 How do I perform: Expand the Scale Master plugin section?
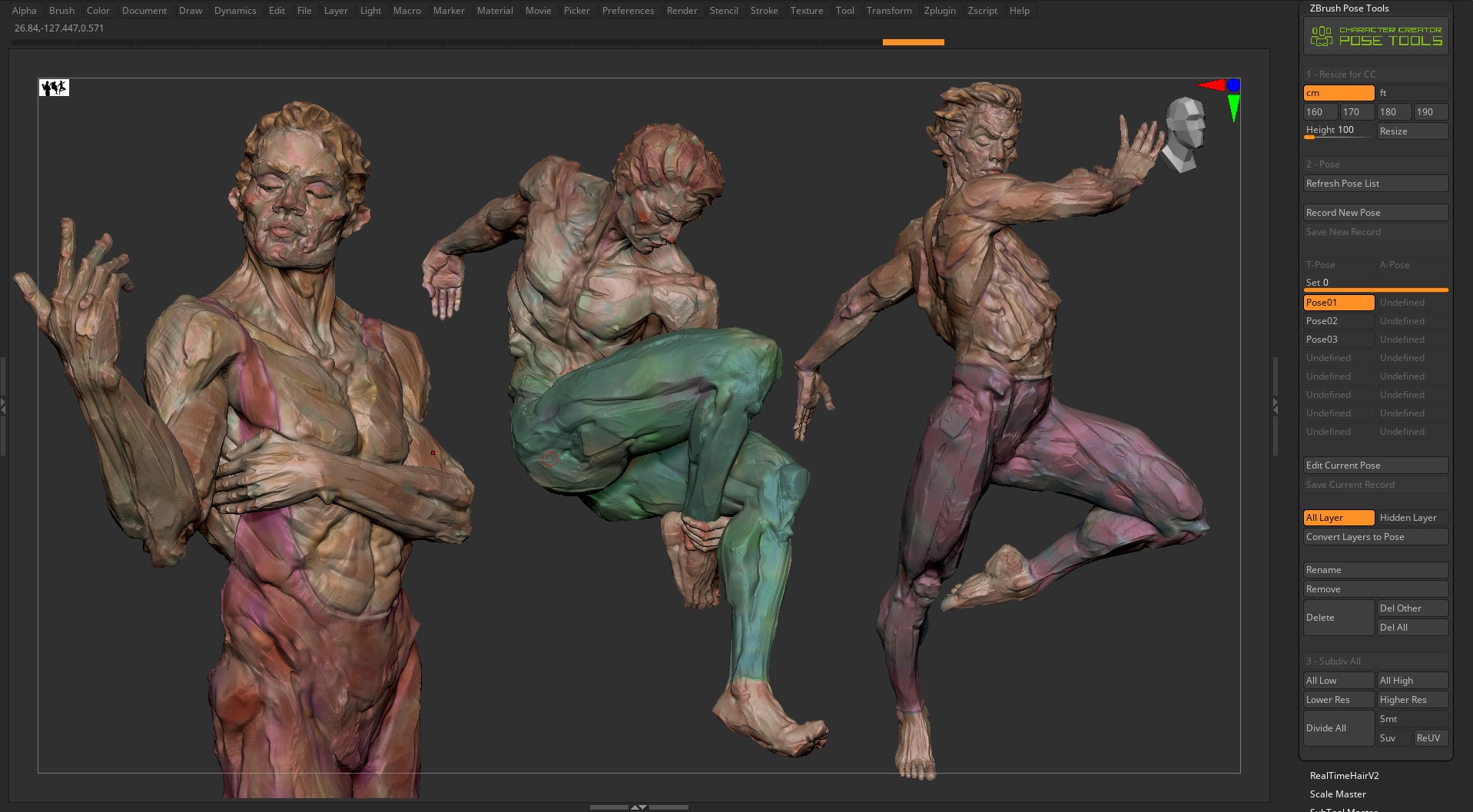1338,794
